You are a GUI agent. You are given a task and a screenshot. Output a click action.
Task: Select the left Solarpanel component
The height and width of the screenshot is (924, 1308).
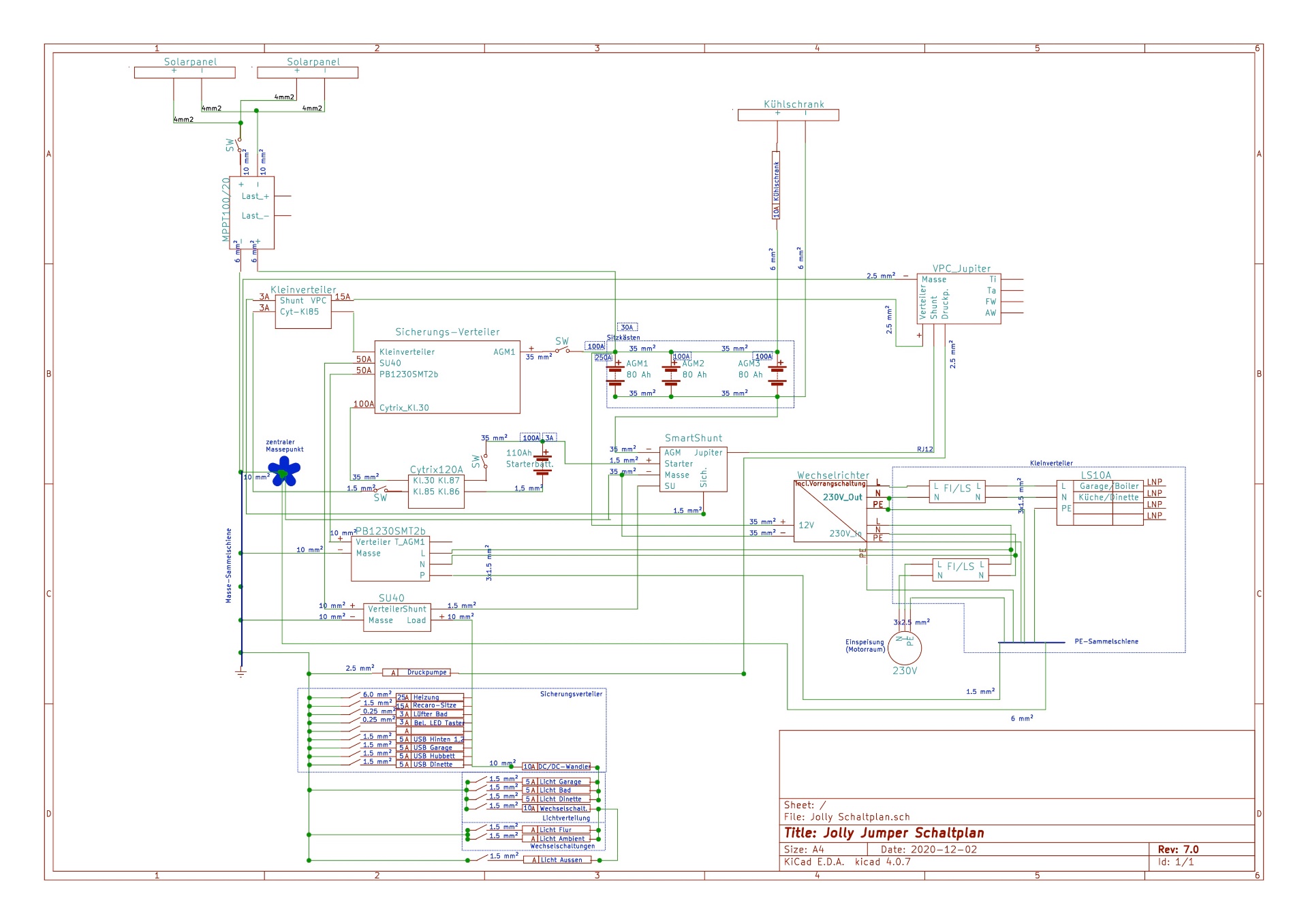click(185, 72)
